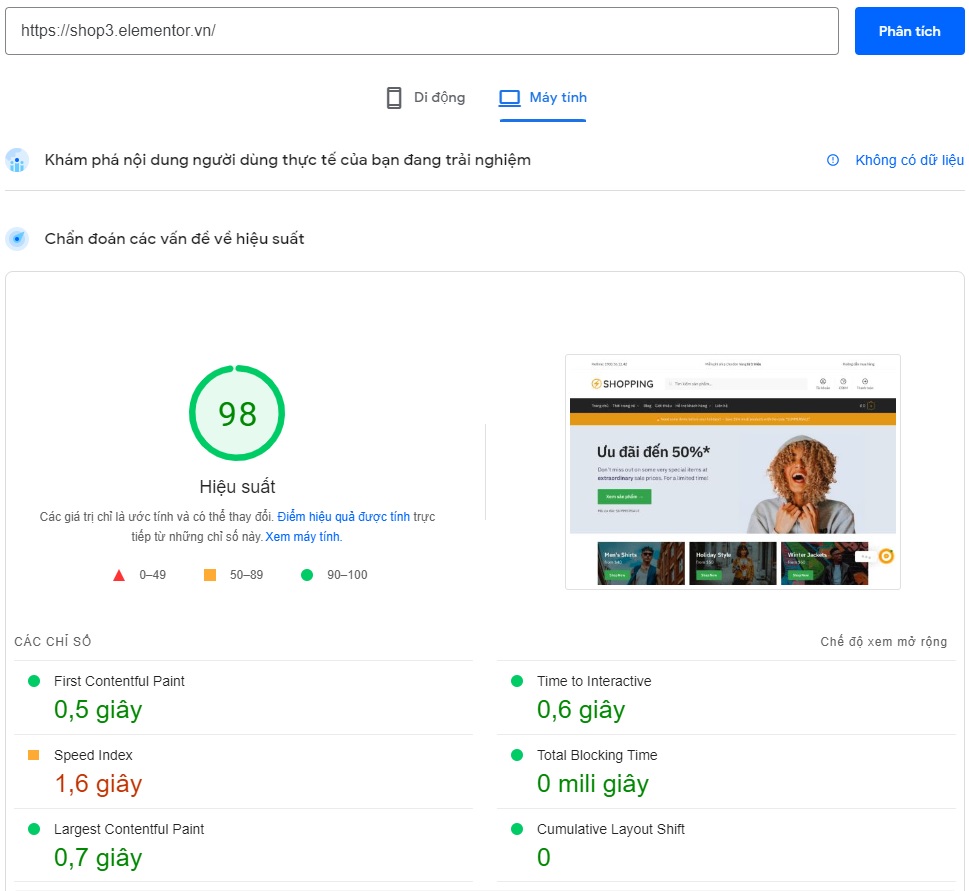The image size is (969, 891).
Task: Toggle Chế độ xem mở rộng view
Action: [x=883, y=642]
